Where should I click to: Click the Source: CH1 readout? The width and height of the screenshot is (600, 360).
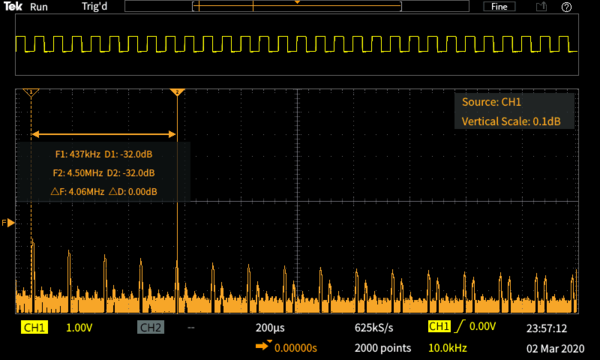pos(491,102)
